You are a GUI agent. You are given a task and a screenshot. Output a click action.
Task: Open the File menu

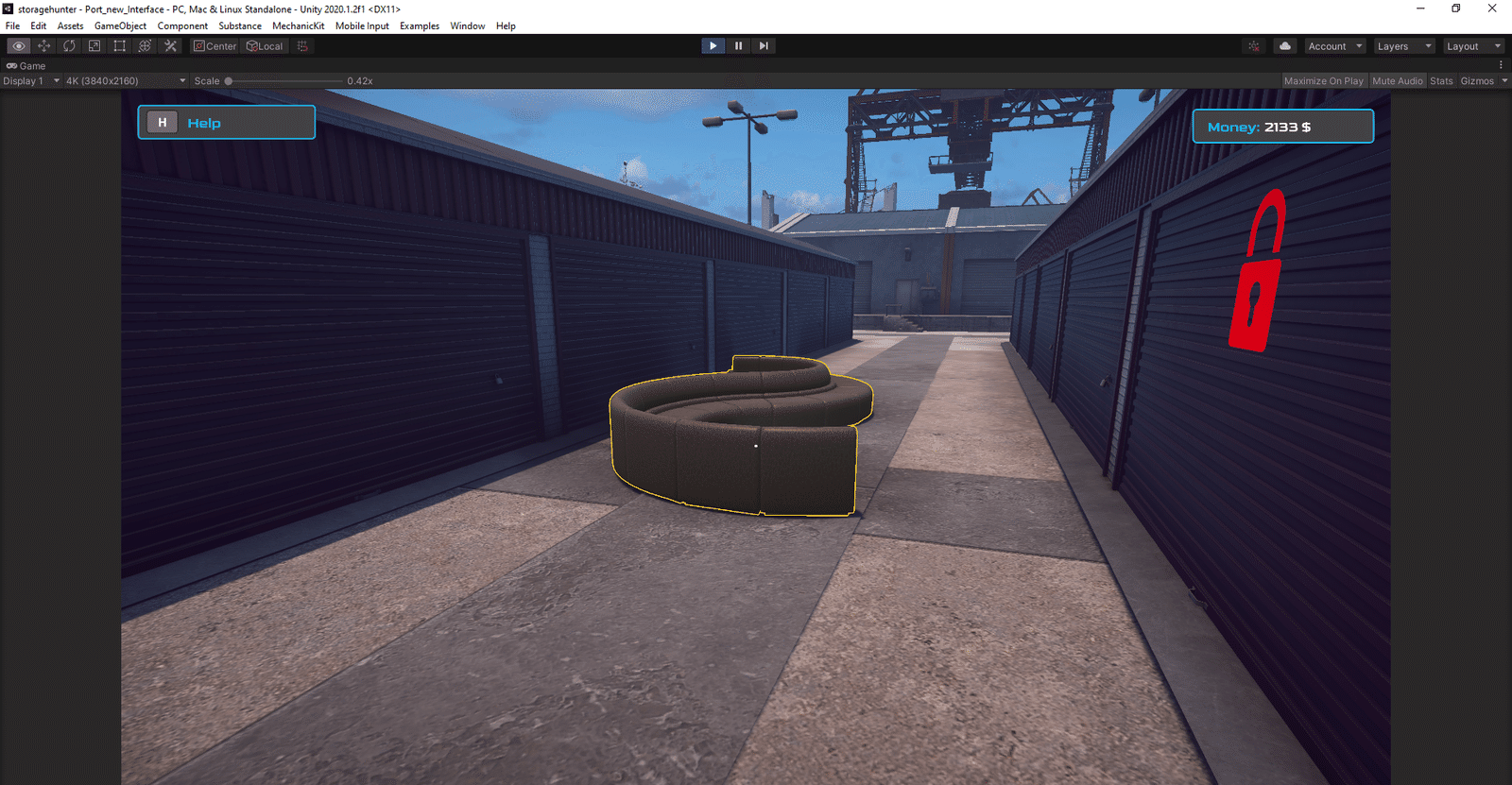pos(12,26)
